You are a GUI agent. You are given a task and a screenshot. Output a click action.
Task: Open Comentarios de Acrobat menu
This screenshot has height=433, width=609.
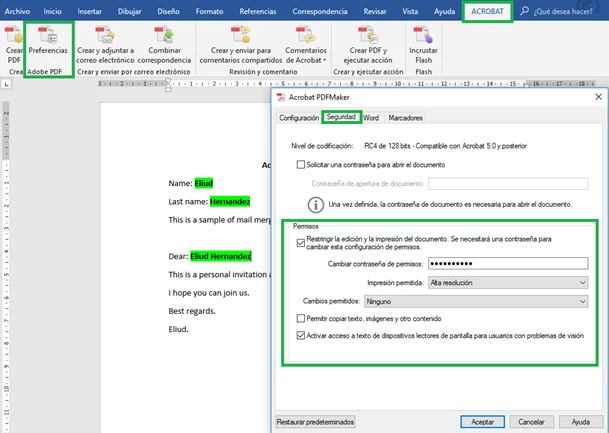306,45
